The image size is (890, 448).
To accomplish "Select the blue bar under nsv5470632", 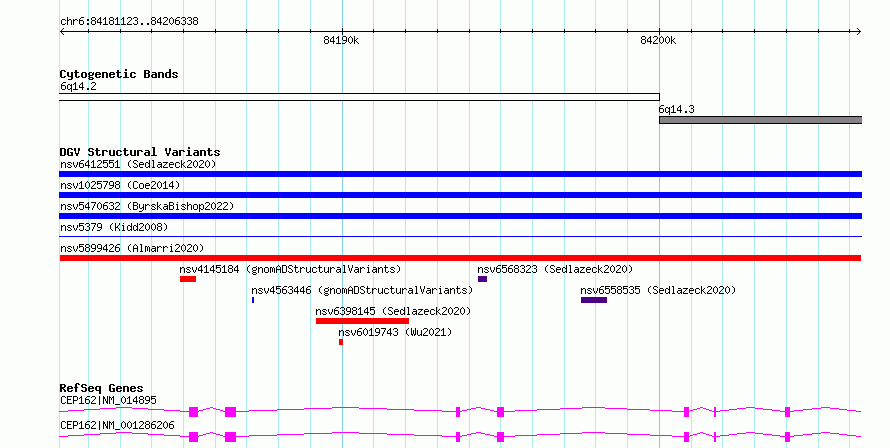I will (x=461, y=216).
